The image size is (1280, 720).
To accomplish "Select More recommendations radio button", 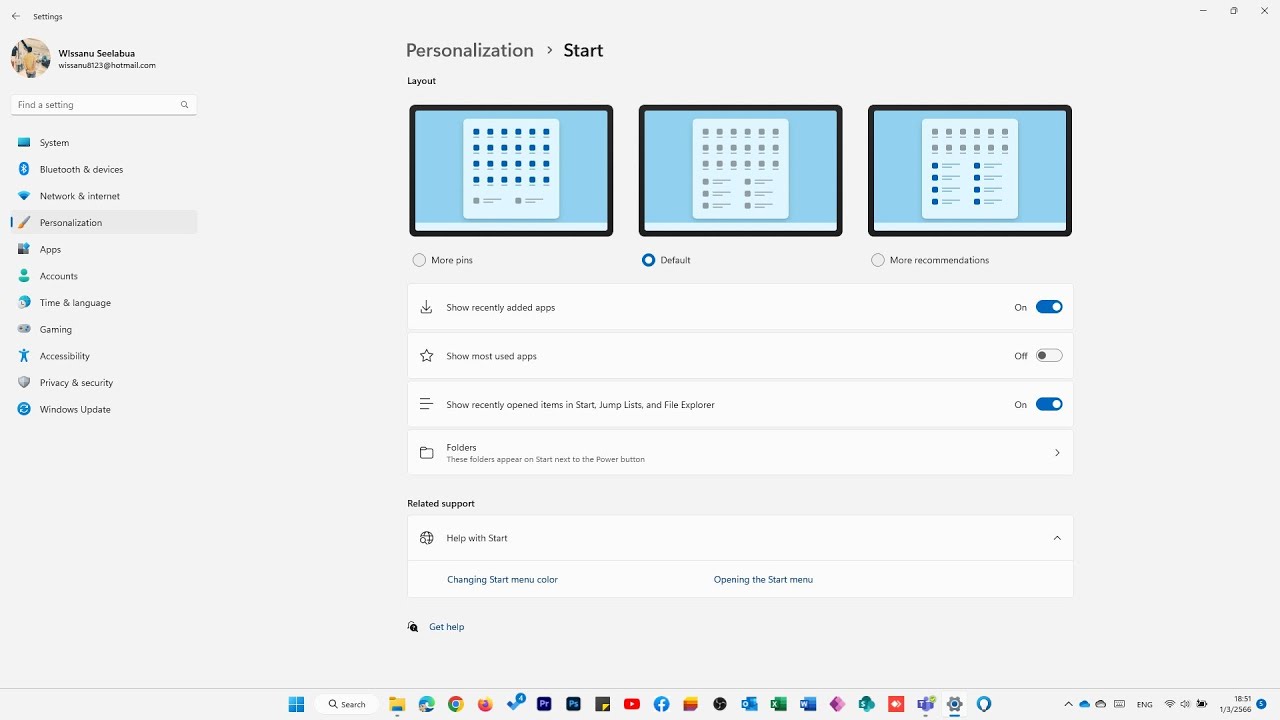I will tap(878, 260).
